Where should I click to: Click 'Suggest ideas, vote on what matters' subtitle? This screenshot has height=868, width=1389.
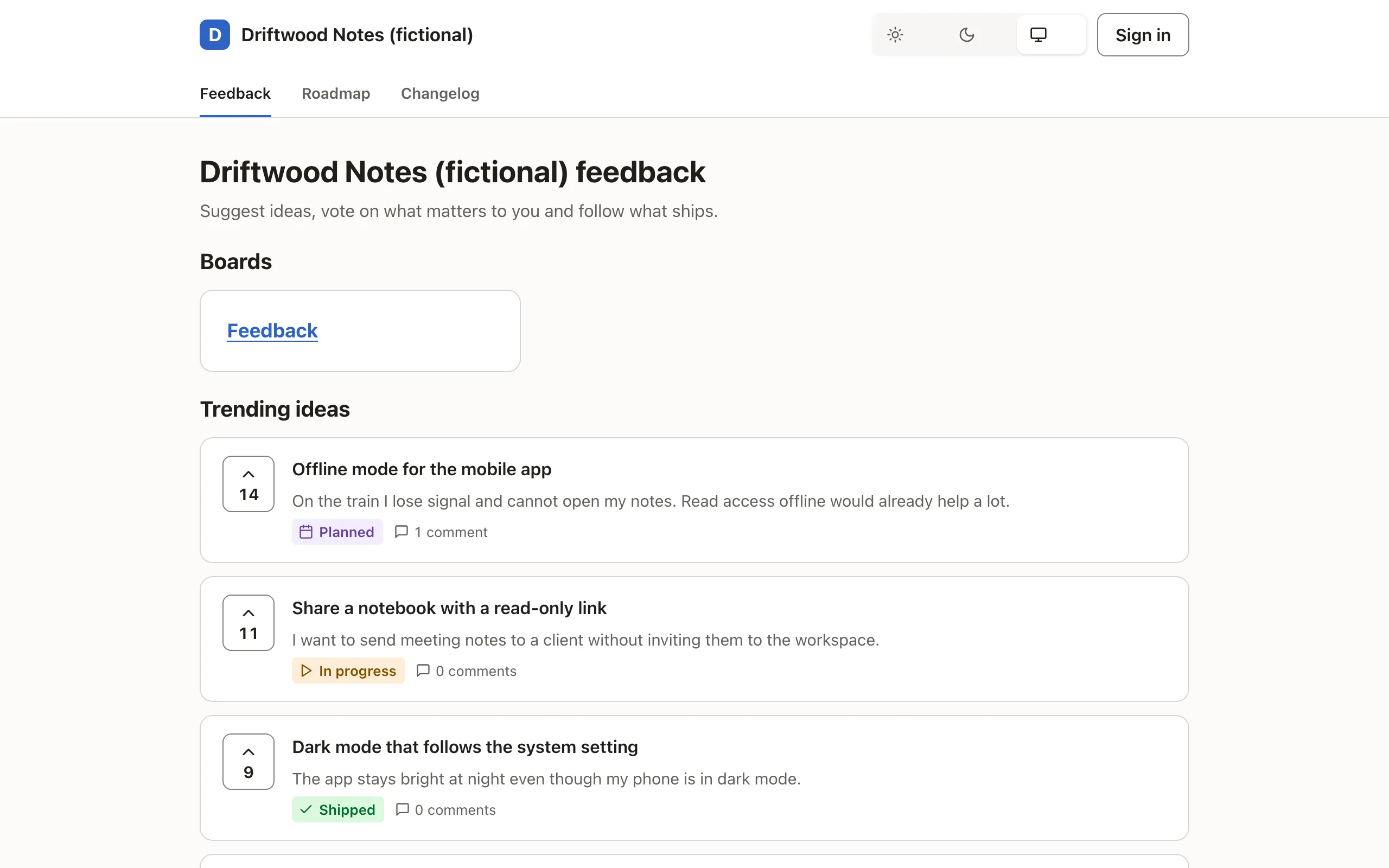click(x=458, y=211)
